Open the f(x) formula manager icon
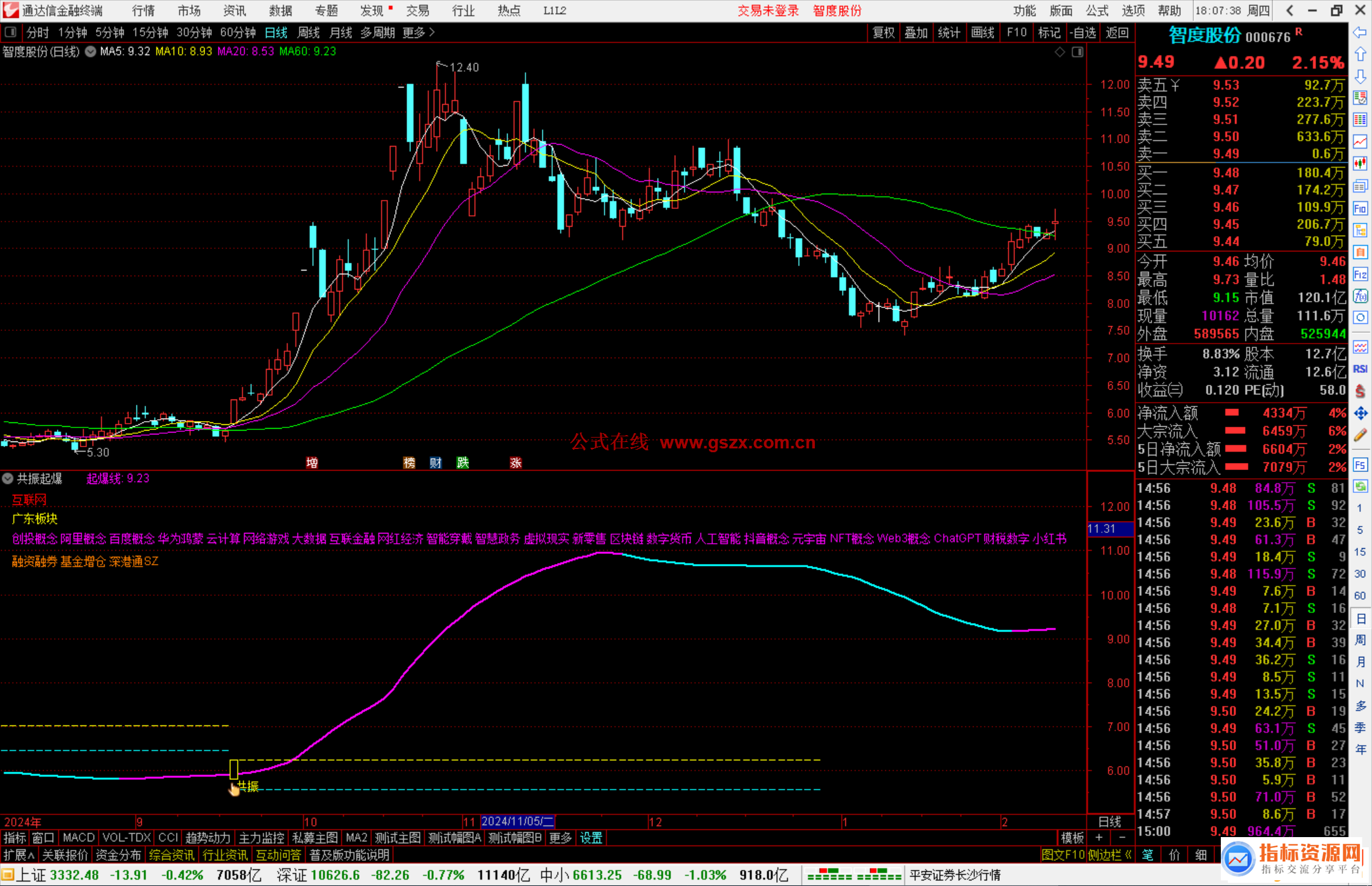 tap(1360, 296)
